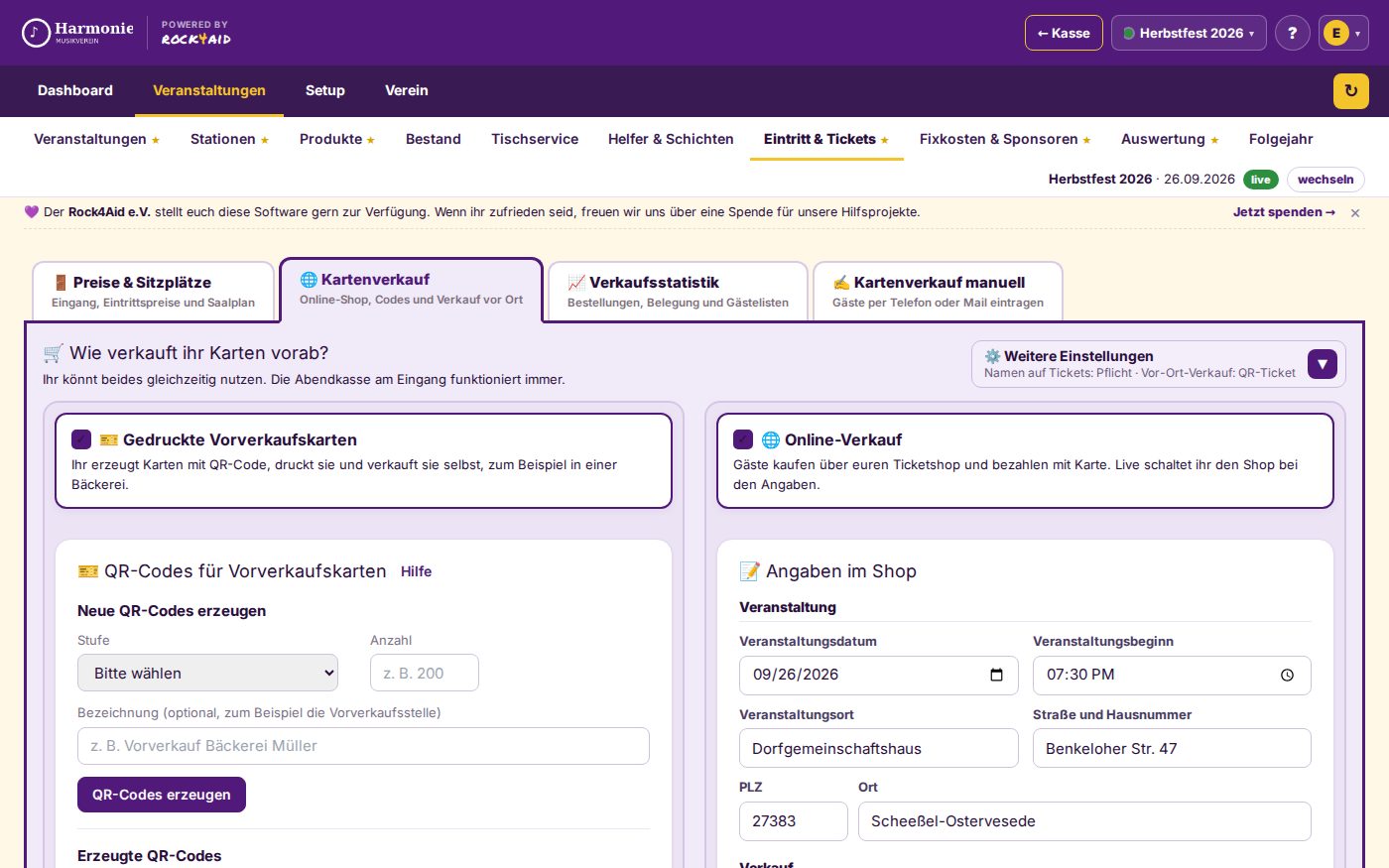The image size is (1389, 868).
Task: Open Stationen sub-navigation
Action: pos(229,139)
